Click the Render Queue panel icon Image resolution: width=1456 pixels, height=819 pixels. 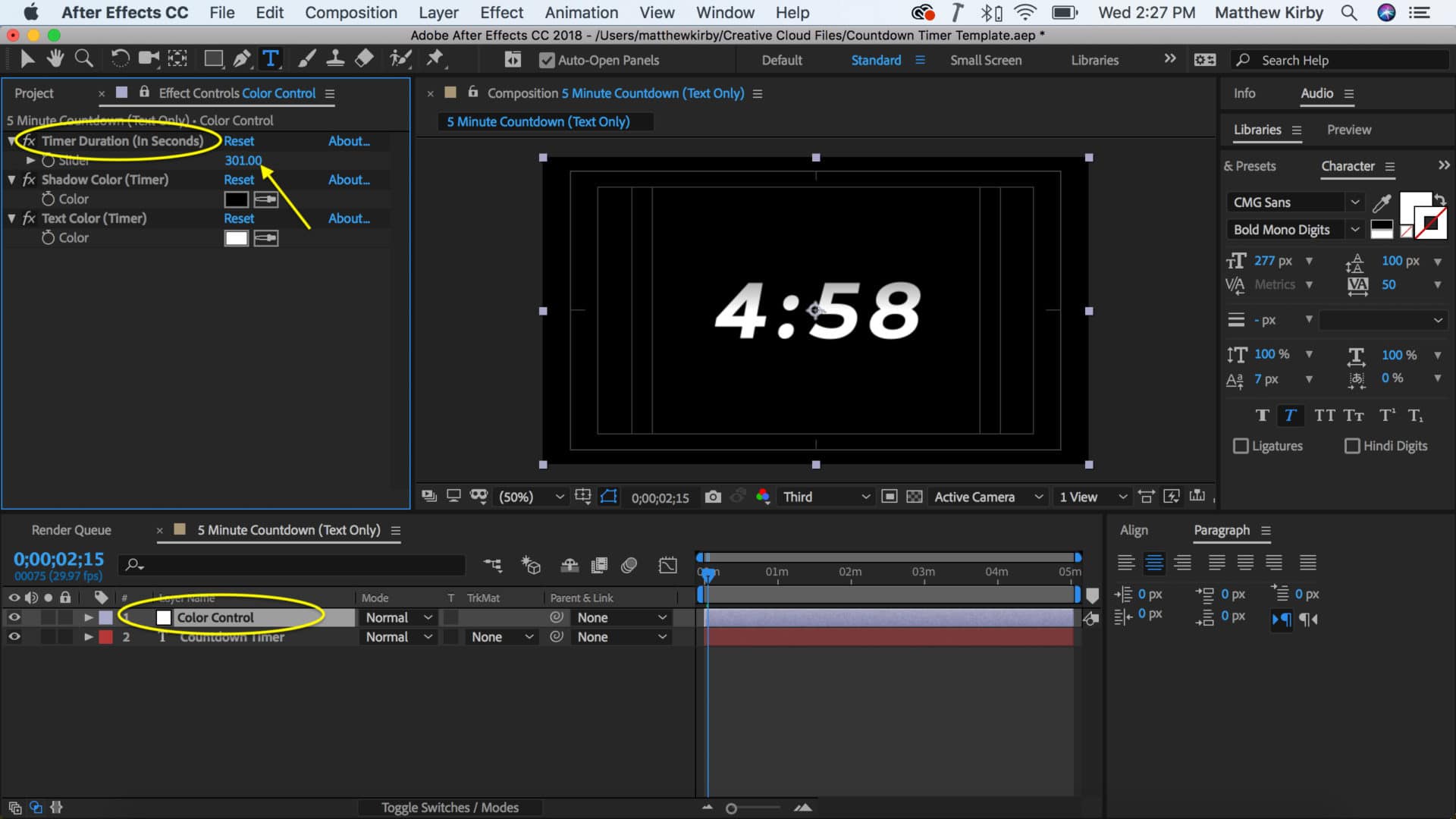tap(71, 530)
